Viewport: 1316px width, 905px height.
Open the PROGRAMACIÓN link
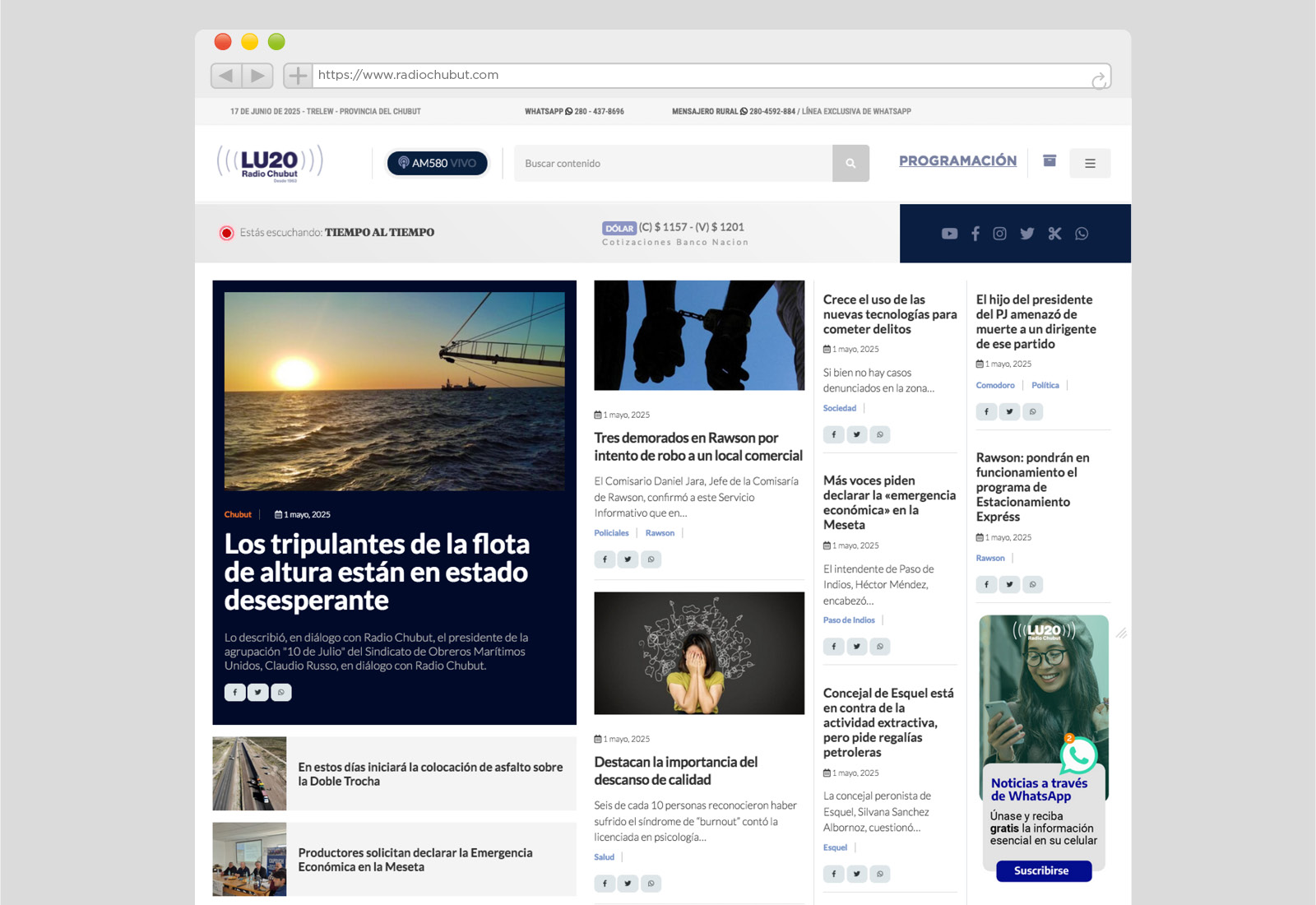pyautogui.click(x=957, y=161)
